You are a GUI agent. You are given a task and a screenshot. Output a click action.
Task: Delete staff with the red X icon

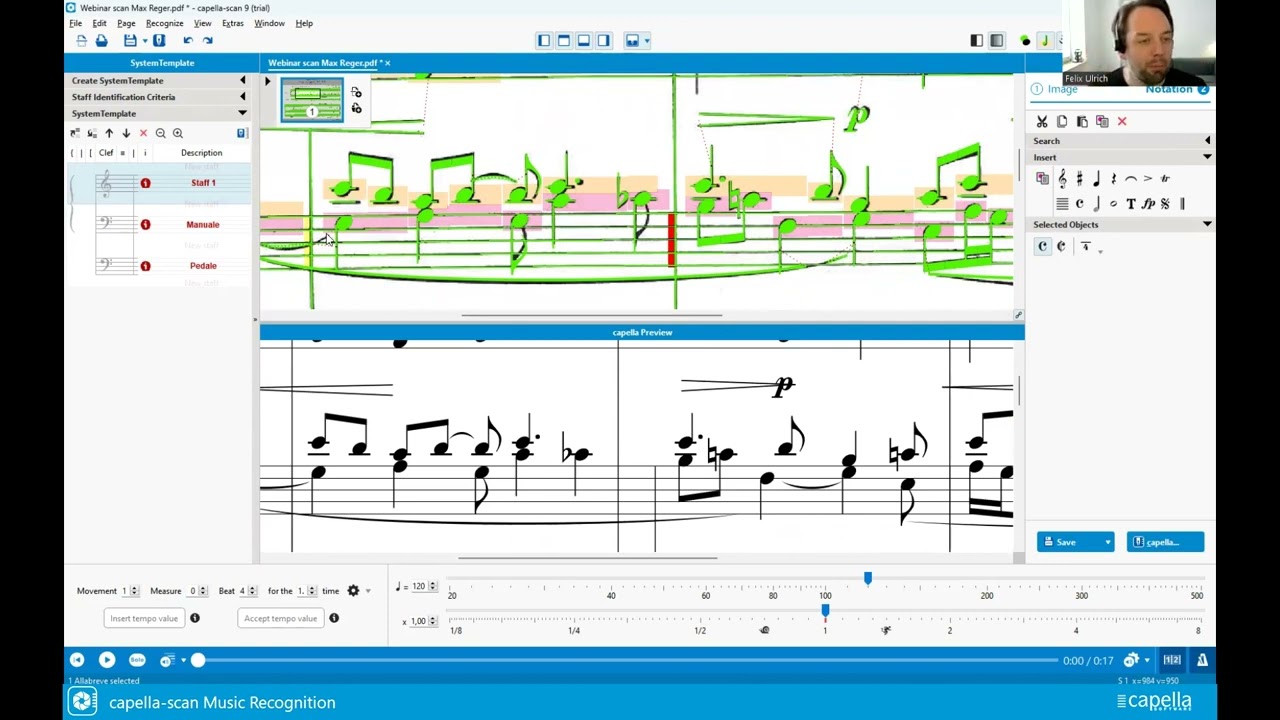click(x=143, y=133)
